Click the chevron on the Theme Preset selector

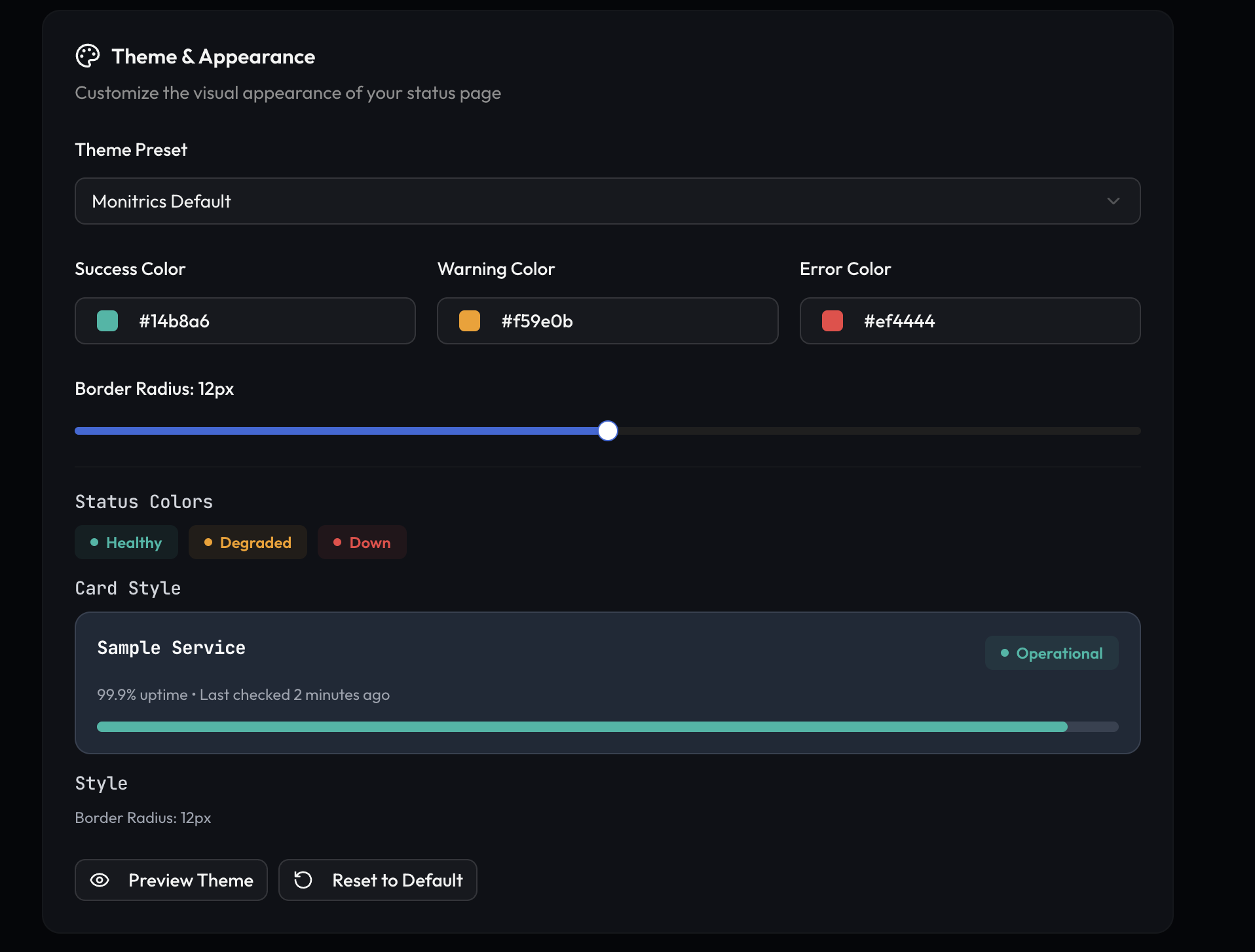click(1114, 201)
